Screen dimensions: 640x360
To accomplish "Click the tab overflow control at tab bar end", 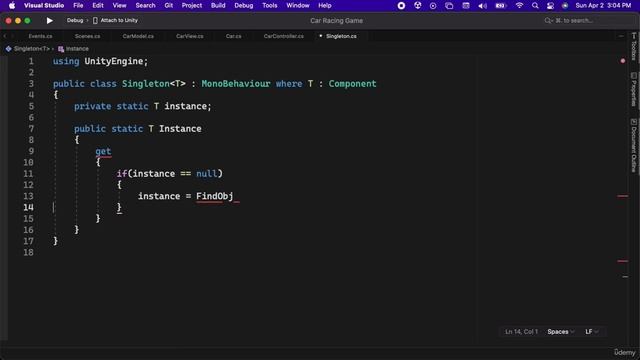I will point(621,36).
